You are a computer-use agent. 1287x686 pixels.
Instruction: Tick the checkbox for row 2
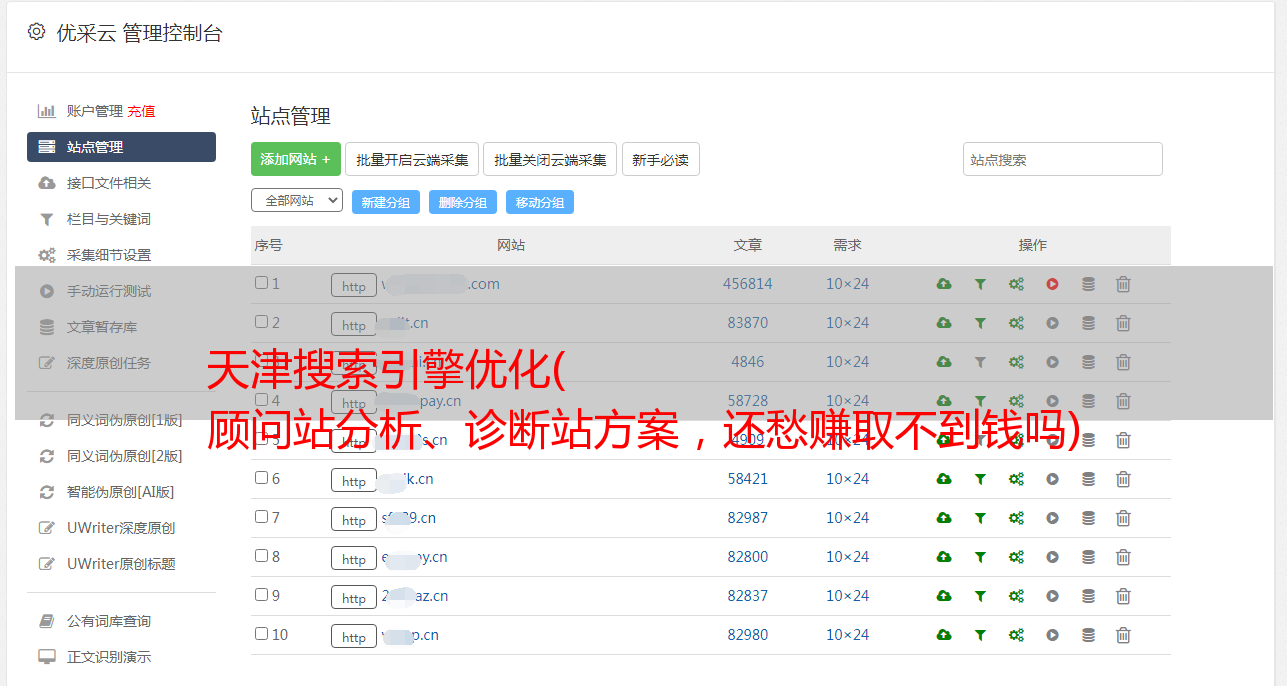click(x=261, y=322)
